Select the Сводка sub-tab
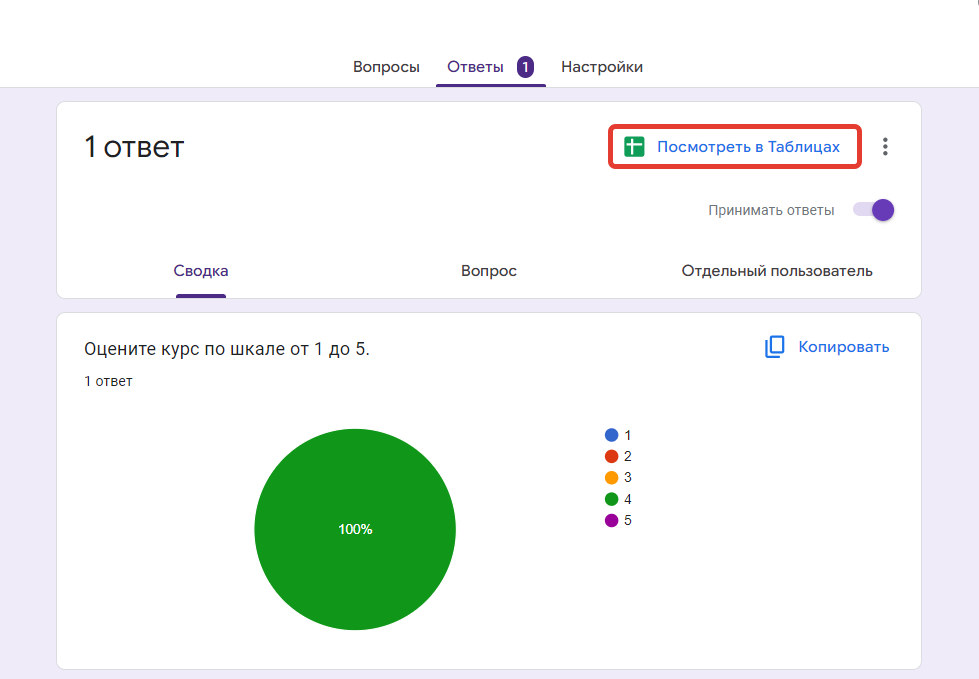Image resolution: width=979 pixels, height=679 pixels. pyautogui.click(x=200, y=271)
